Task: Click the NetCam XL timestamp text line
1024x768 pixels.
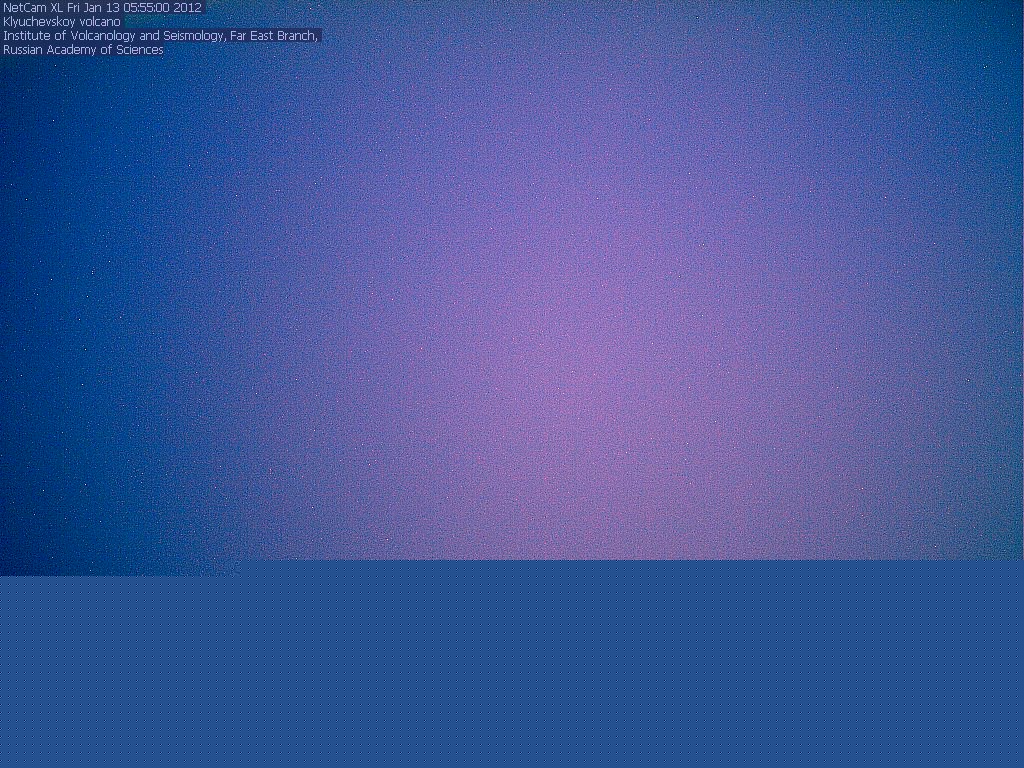Action: point(103,8)
